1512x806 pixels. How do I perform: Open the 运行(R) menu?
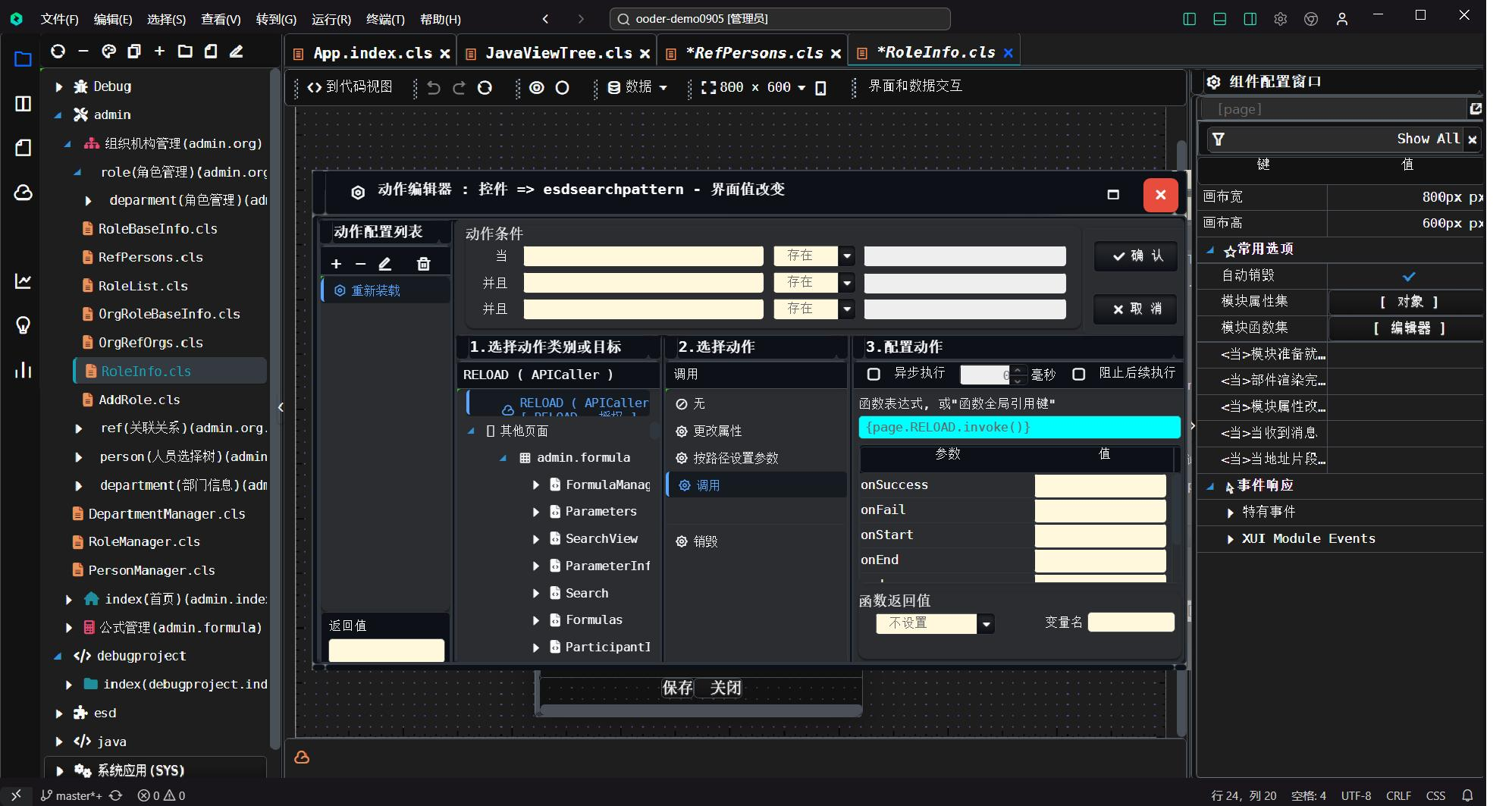[330, 19]
